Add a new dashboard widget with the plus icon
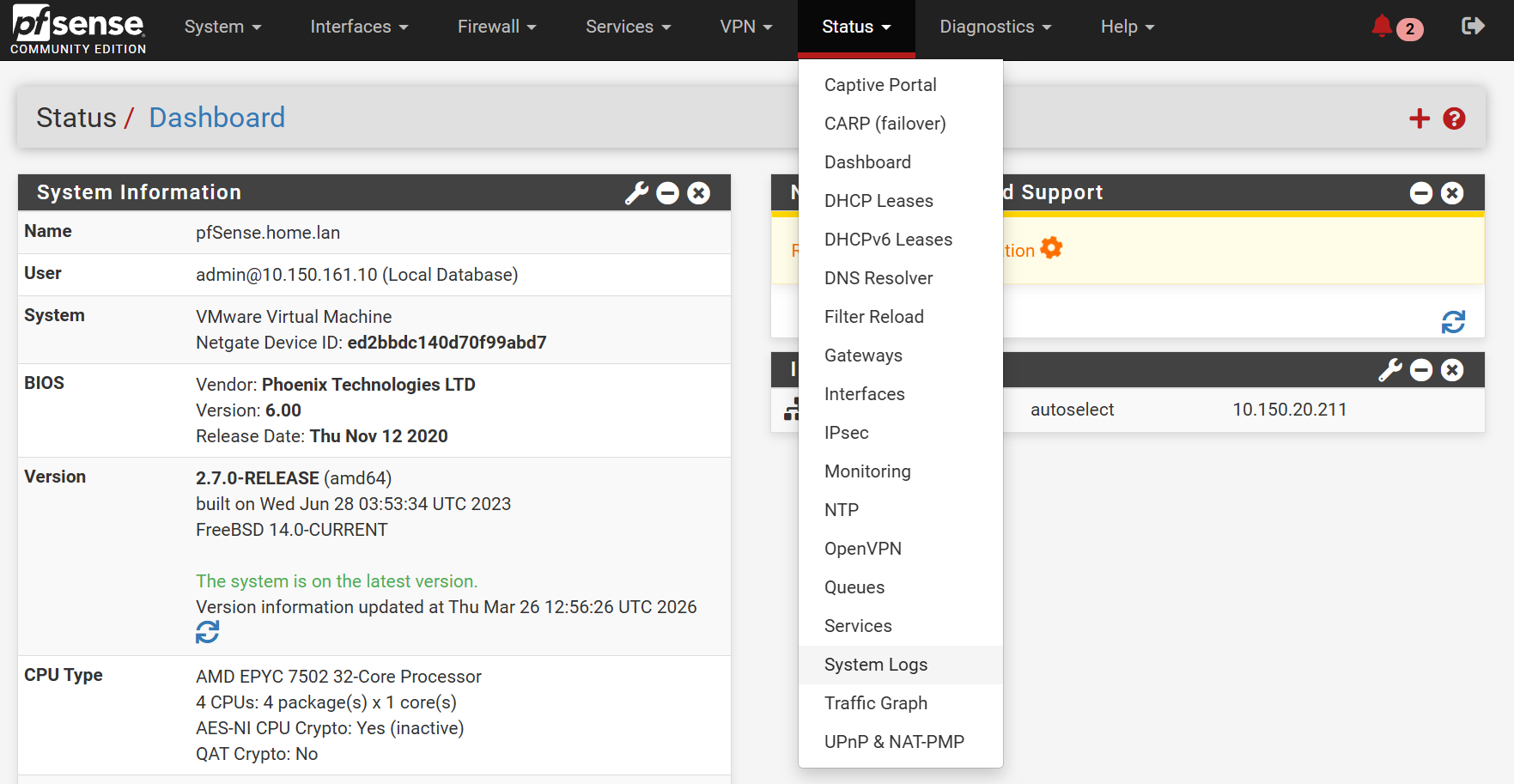Viewport: 1514px width, 784px height. [x=1419, y=119]
